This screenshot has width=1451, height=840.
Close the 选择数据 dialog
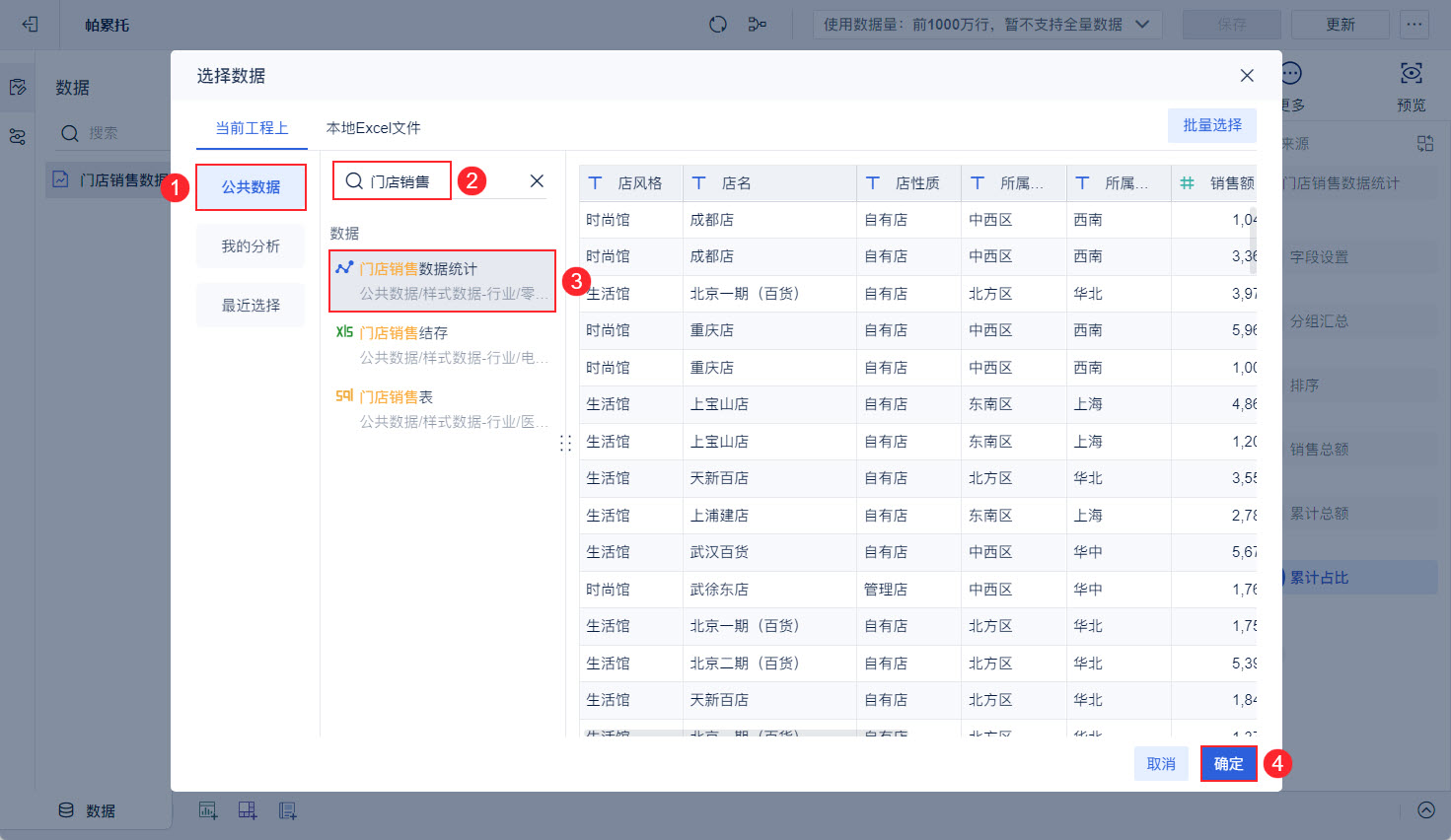click(x=1247, y=76)
